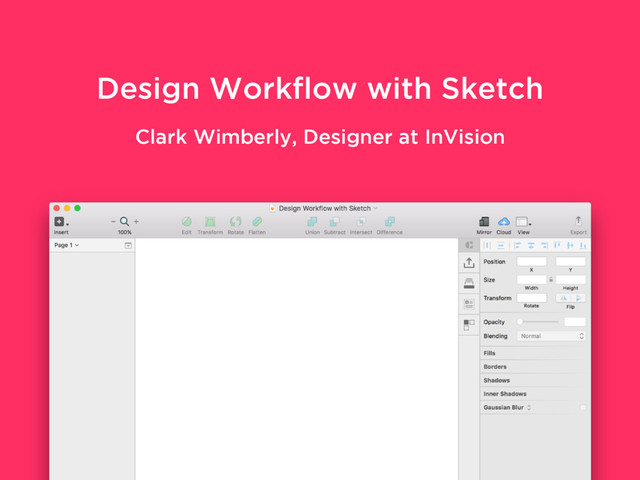Click the Craft logo panel icon
Viewport: 640px width, 480px height.
tap(469, 245)
